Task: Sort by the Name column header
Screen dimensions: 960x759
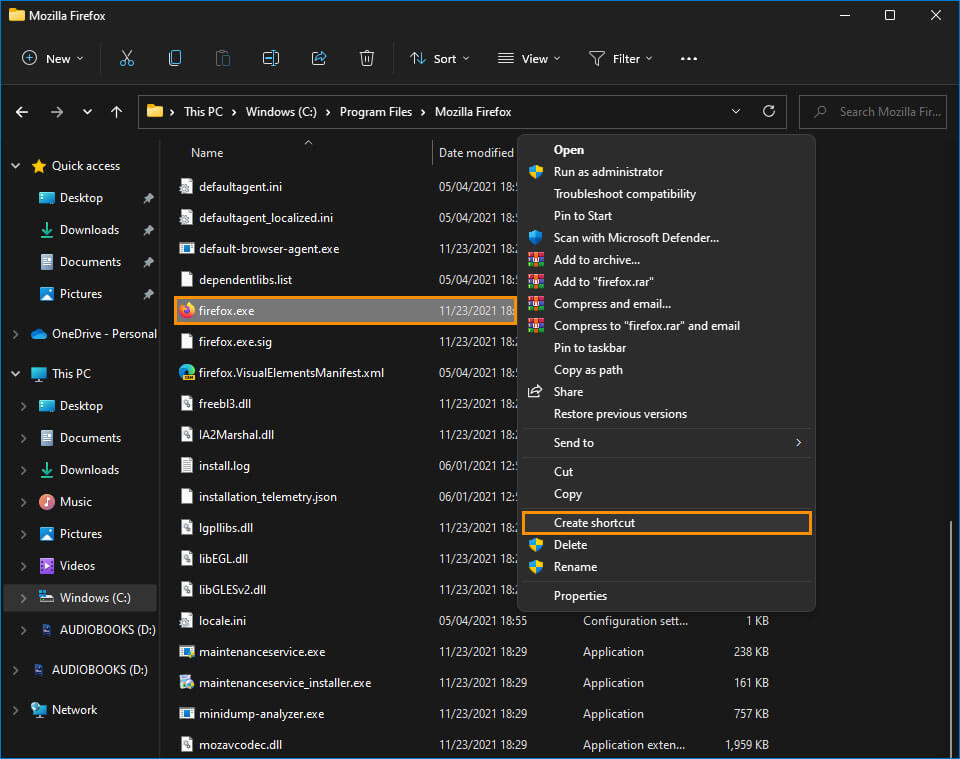Action: (x=207, y=153)
